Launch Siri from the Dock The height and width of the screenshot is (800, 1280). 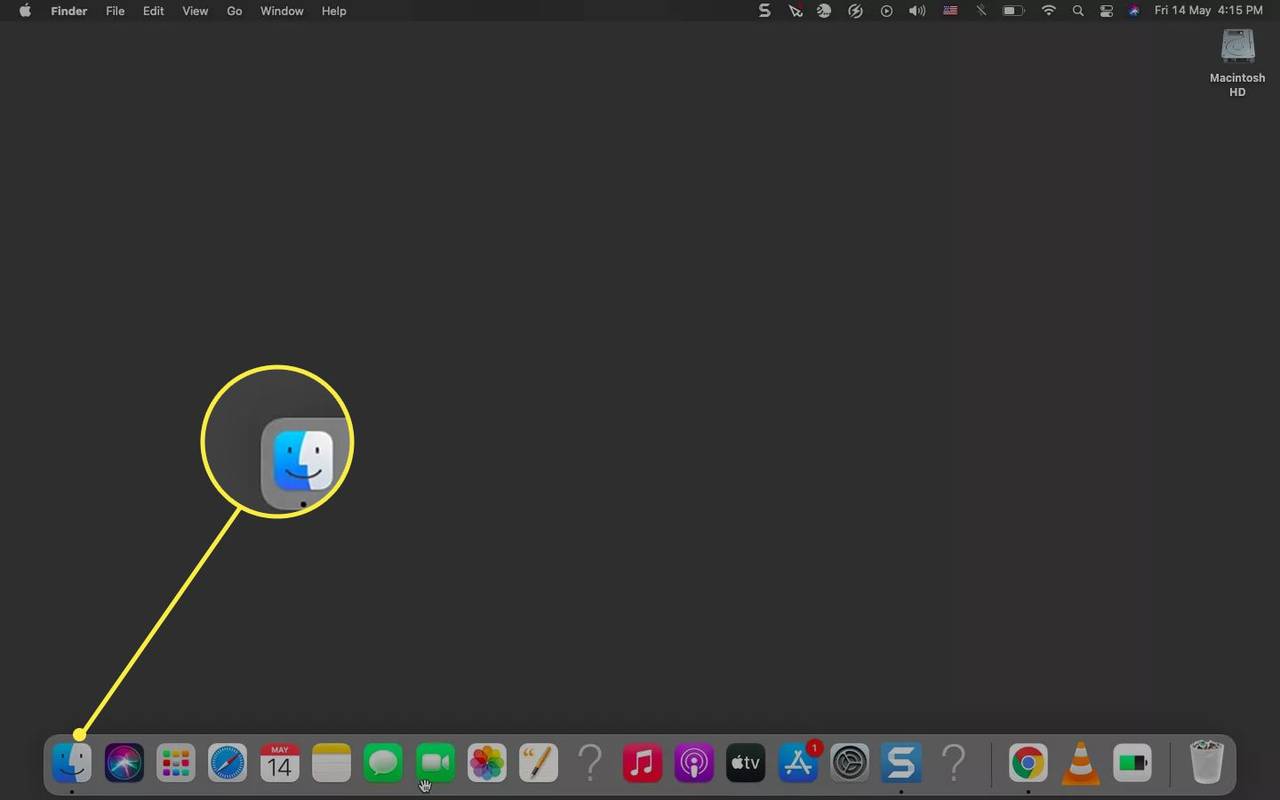point(124,764)
